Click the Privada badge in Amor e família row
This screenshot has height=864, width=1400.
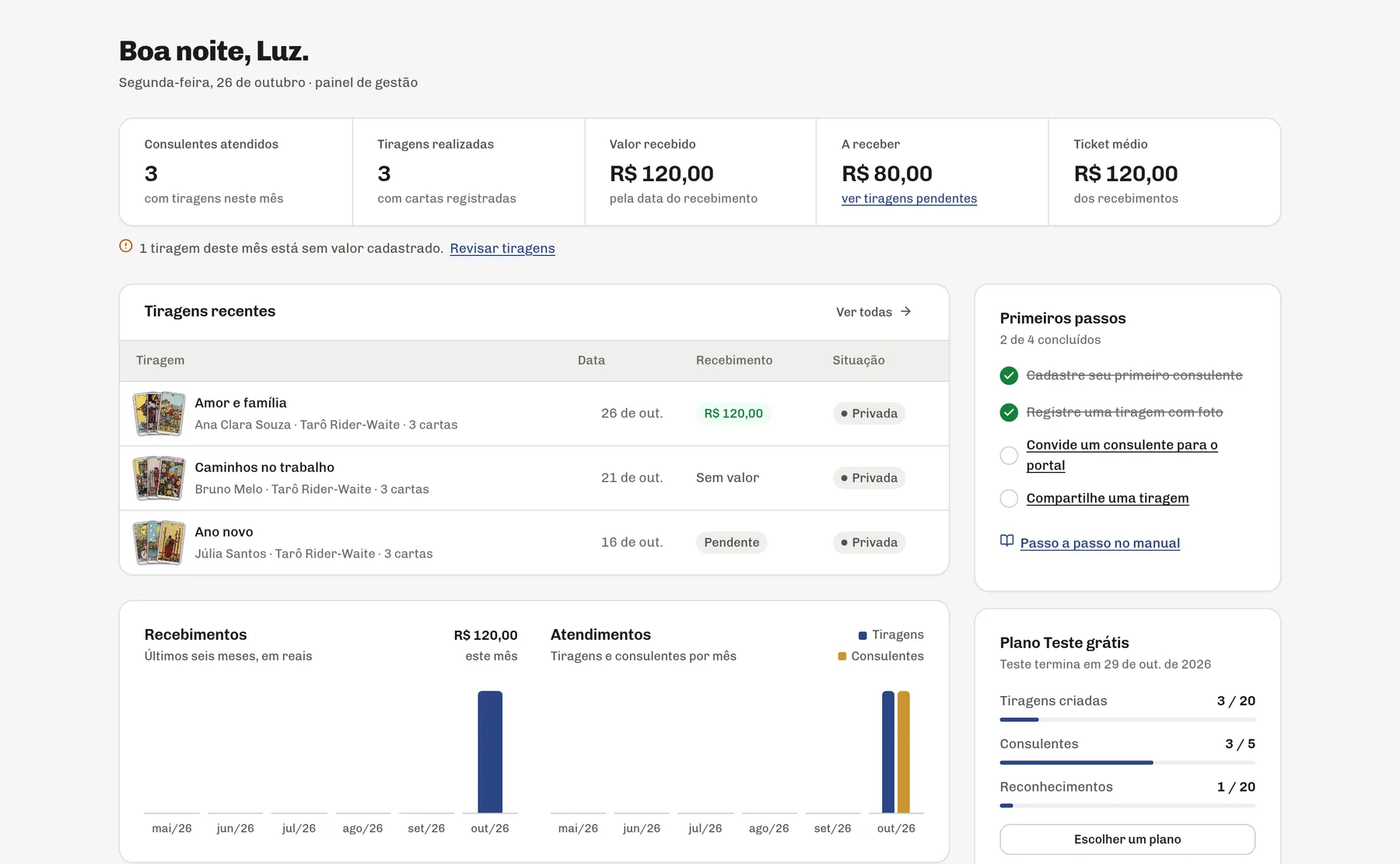pyautogui.click(x=869, y=414)
